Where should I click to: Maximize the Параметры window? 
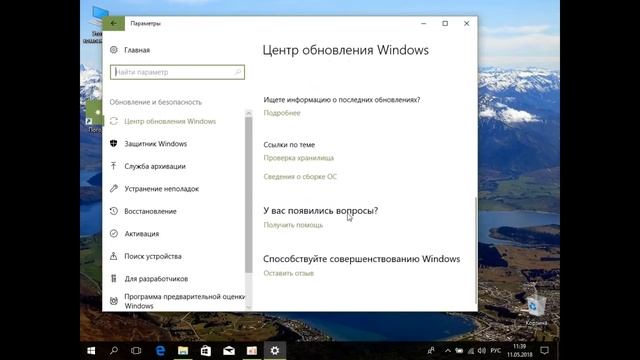445,23
